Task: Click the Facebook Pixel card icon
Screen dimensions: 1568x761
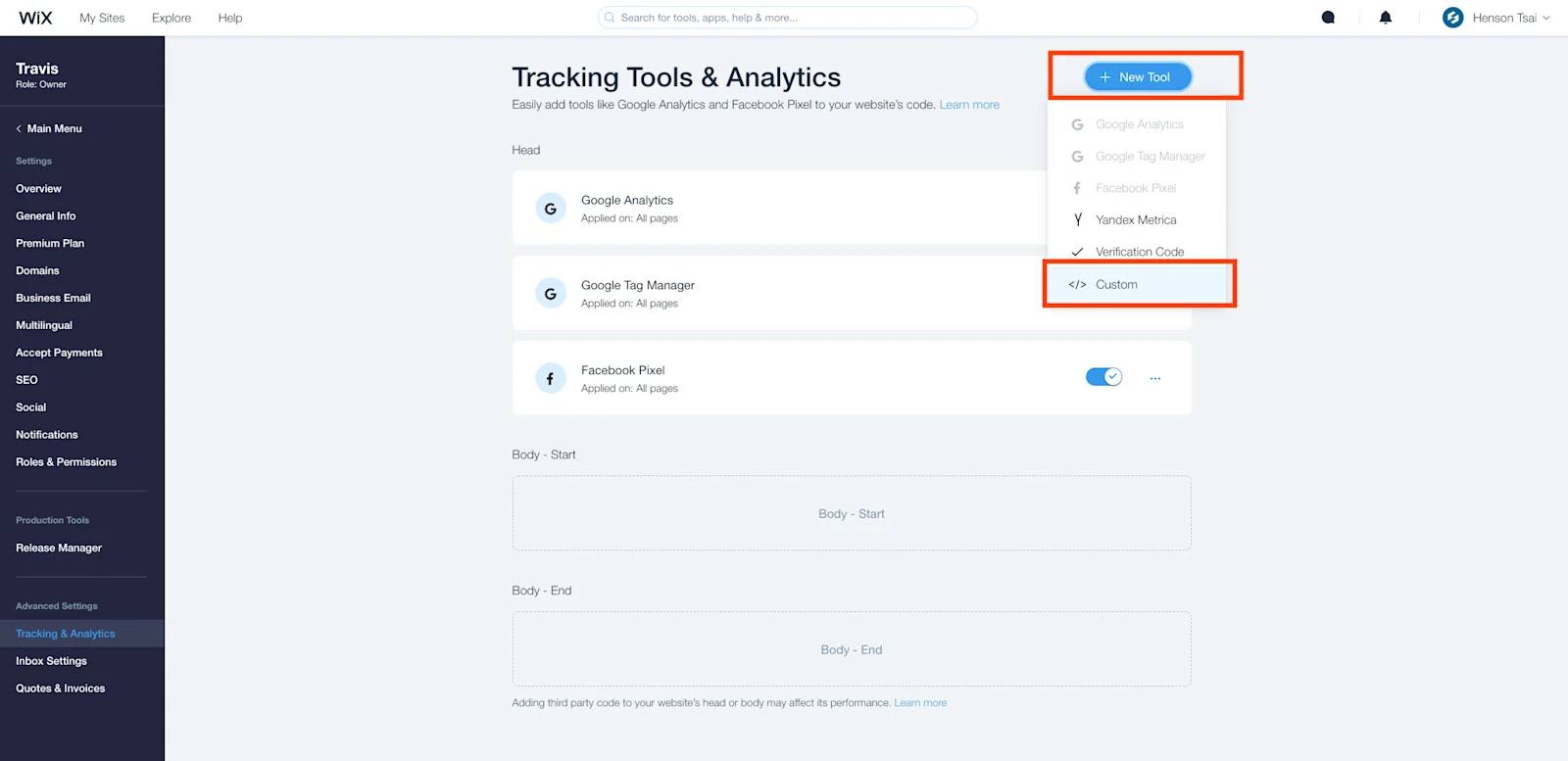Action: pyautogui.click(x=551, y=378)
